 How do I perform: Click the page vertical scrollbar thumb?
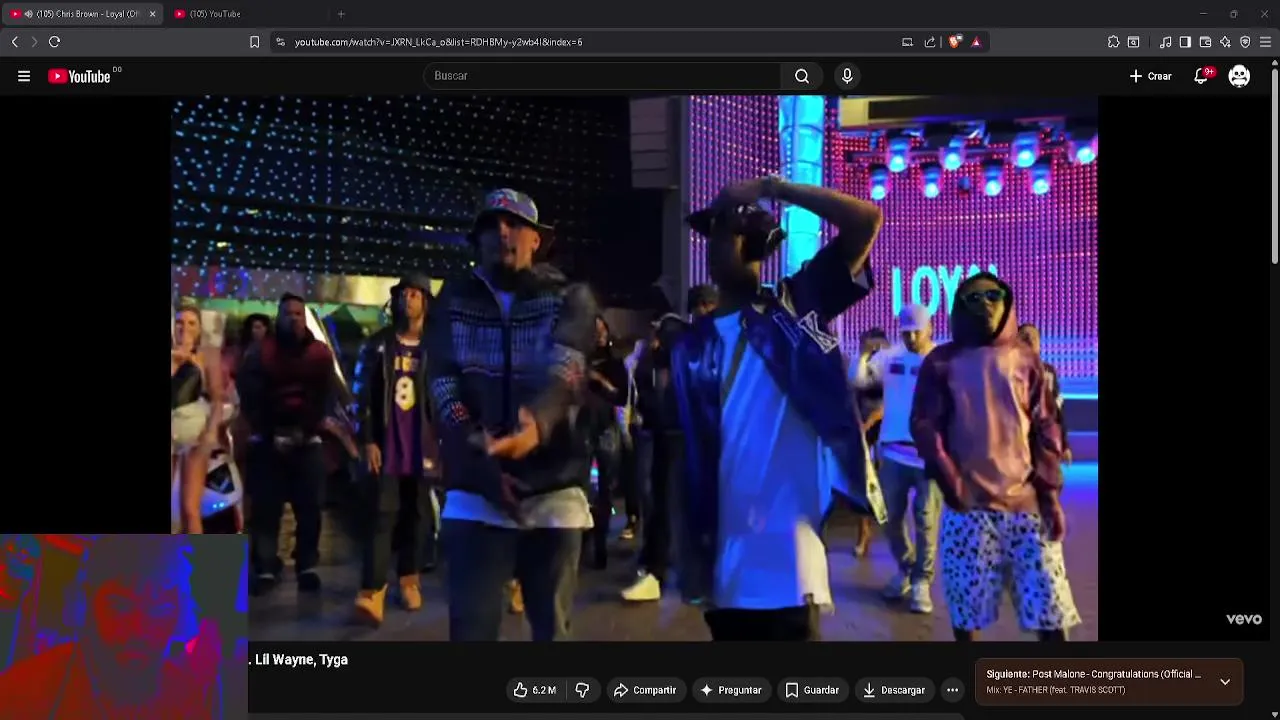click(1274, 167)
